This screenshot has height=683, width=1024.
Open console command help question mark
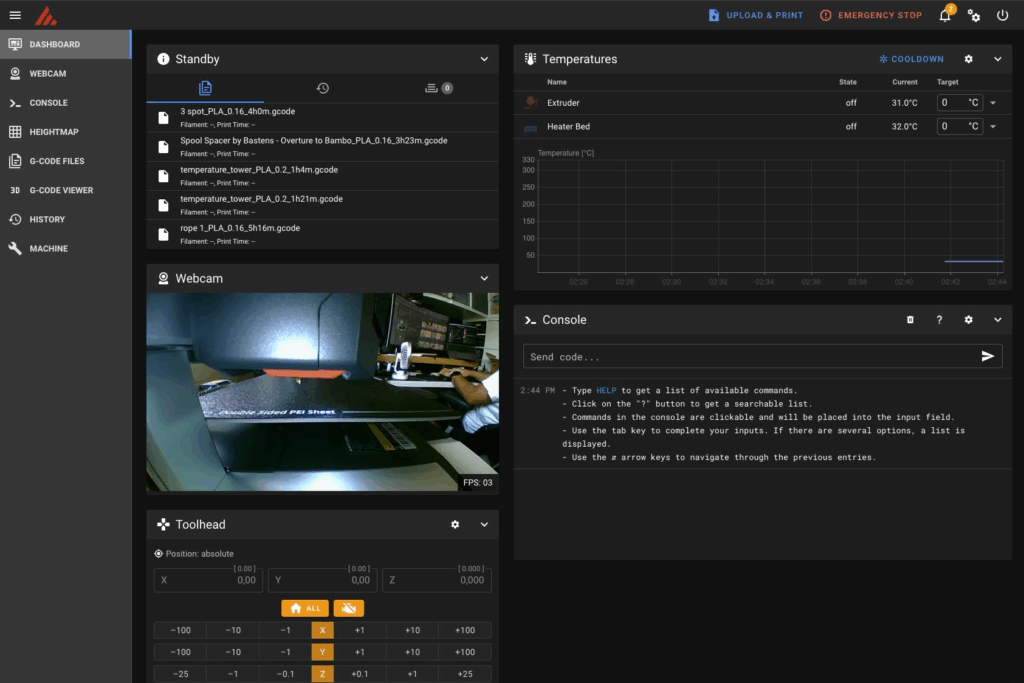click(939, 320)
